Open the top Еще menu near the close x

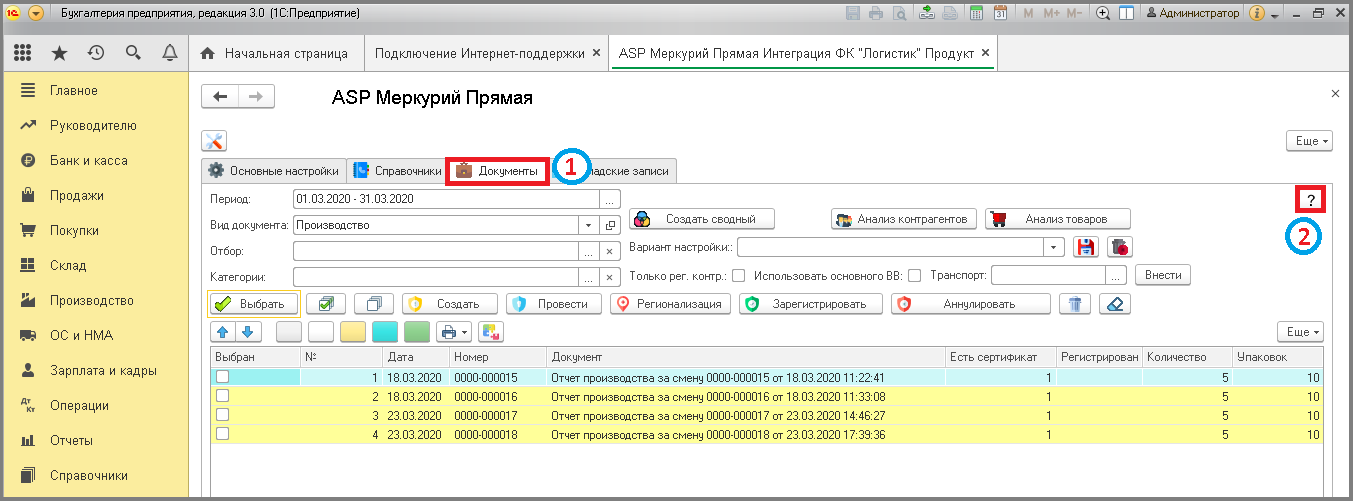(1309, 142)
